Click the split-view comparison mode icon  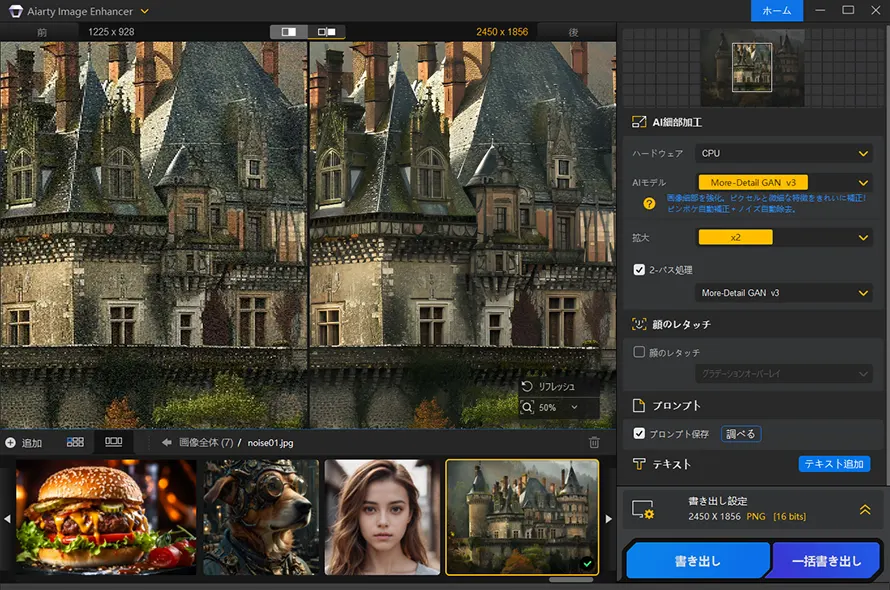tap(289, 31)
